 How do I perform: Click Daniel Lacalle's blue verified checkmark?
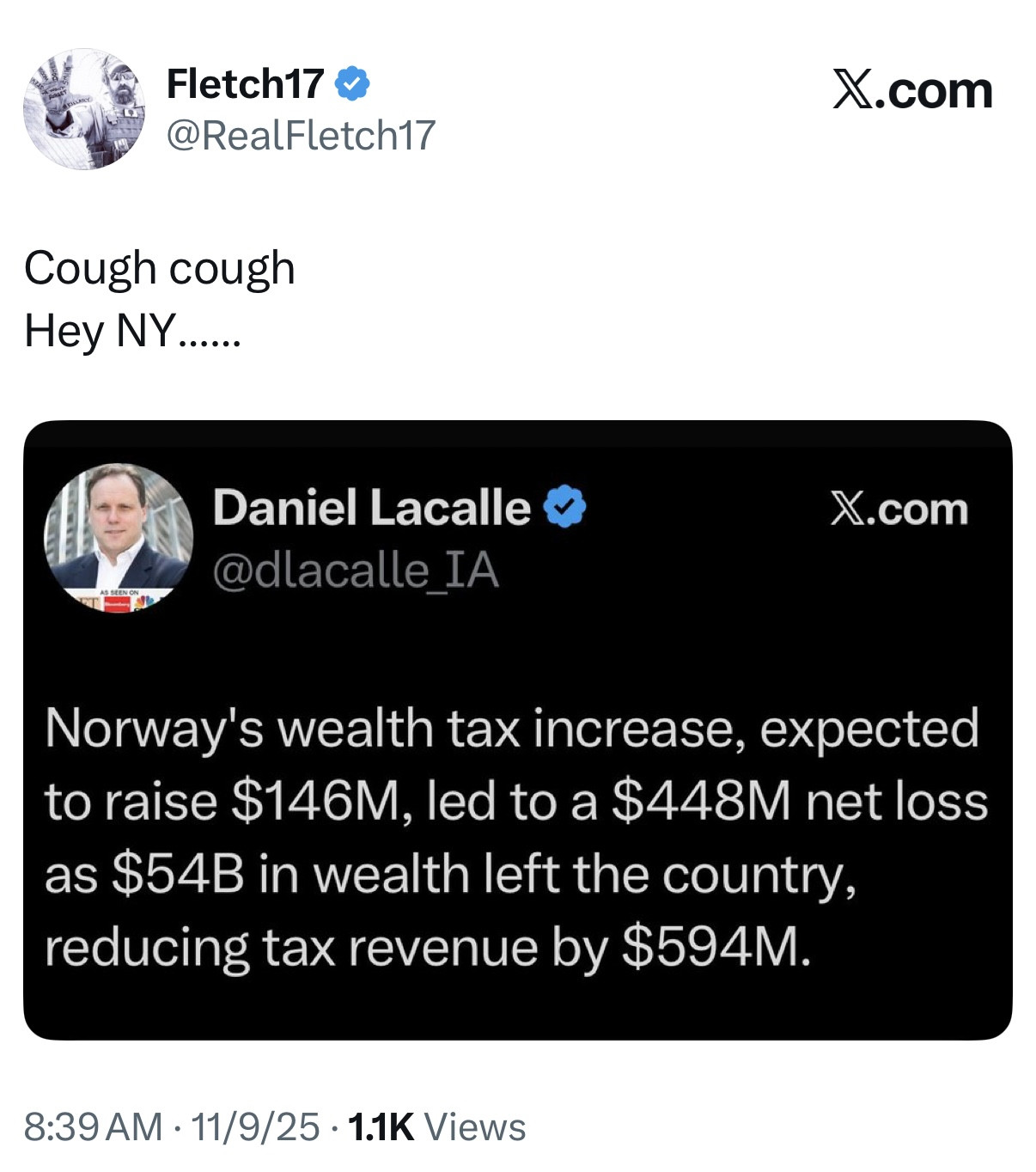[565, 507]
